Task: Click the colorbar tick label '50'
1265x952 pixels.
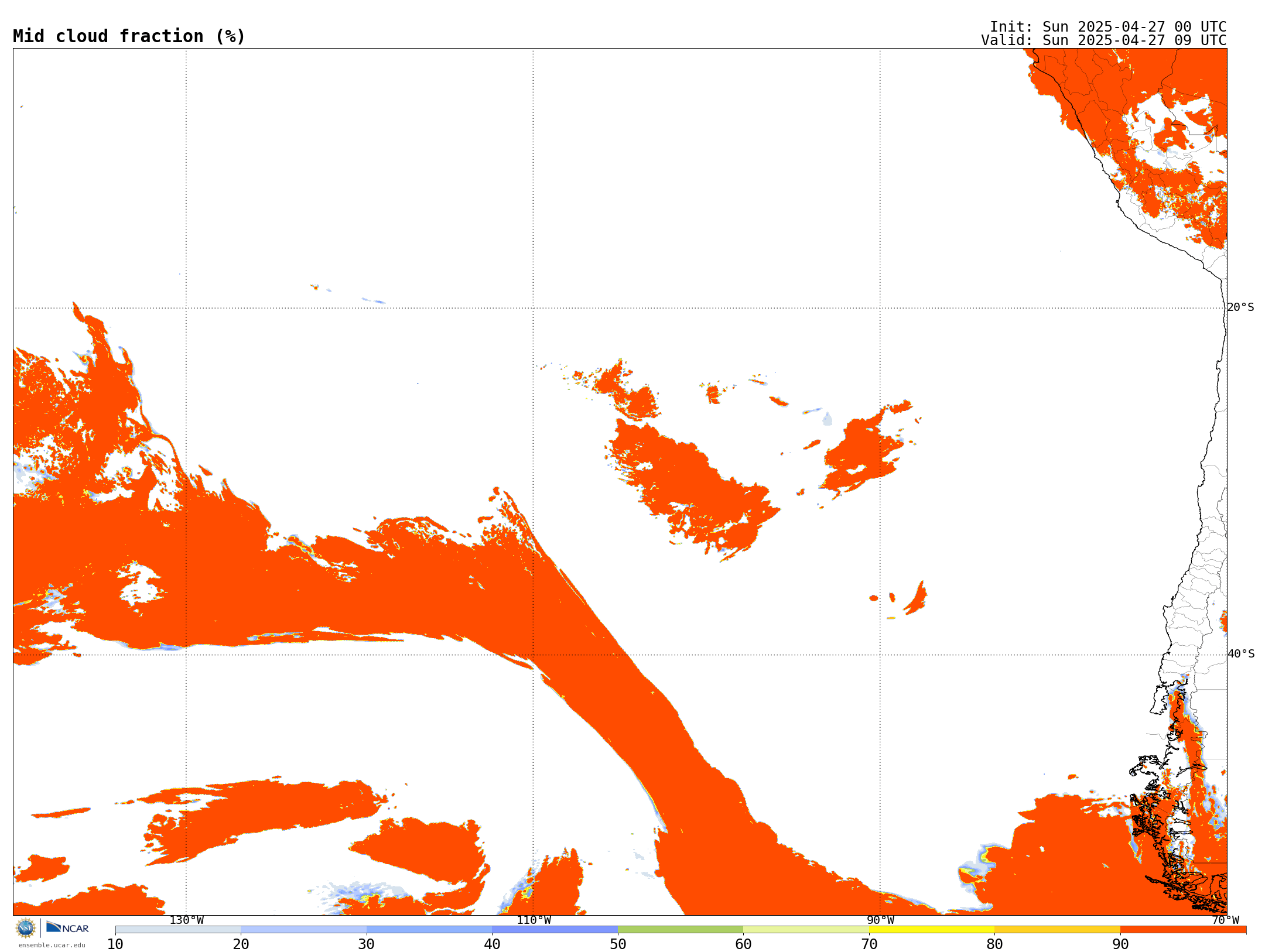Action: click(618, 944)
